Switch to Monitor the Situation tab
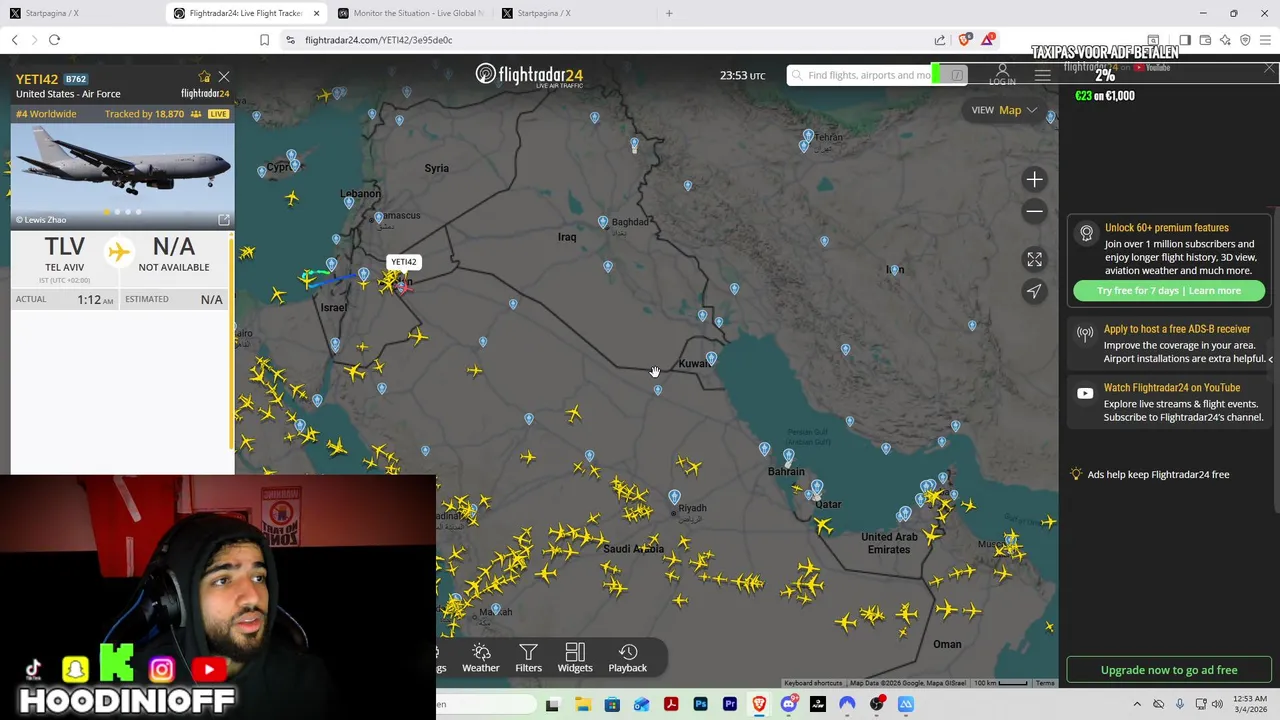Screen dimensions: 1280x720 [x=410, y=13]
